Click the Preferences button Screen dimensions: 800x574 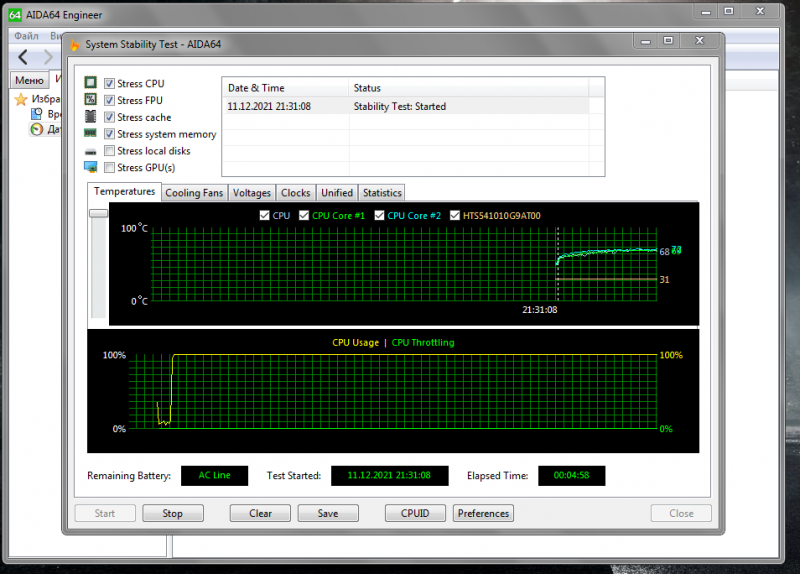click(x=483, y=513)
